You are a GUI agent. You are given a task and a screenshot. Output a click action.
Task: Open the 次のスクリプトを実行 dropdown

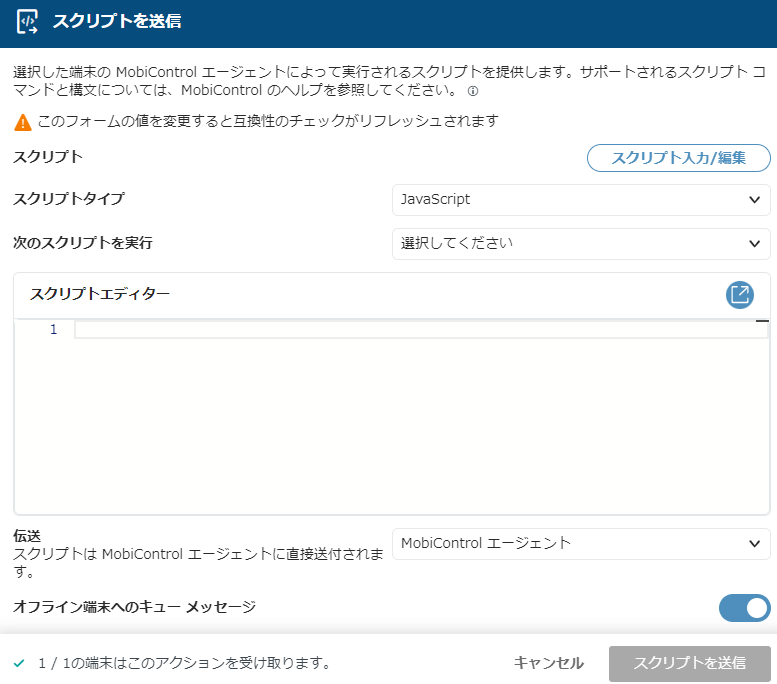click(581, 243)
